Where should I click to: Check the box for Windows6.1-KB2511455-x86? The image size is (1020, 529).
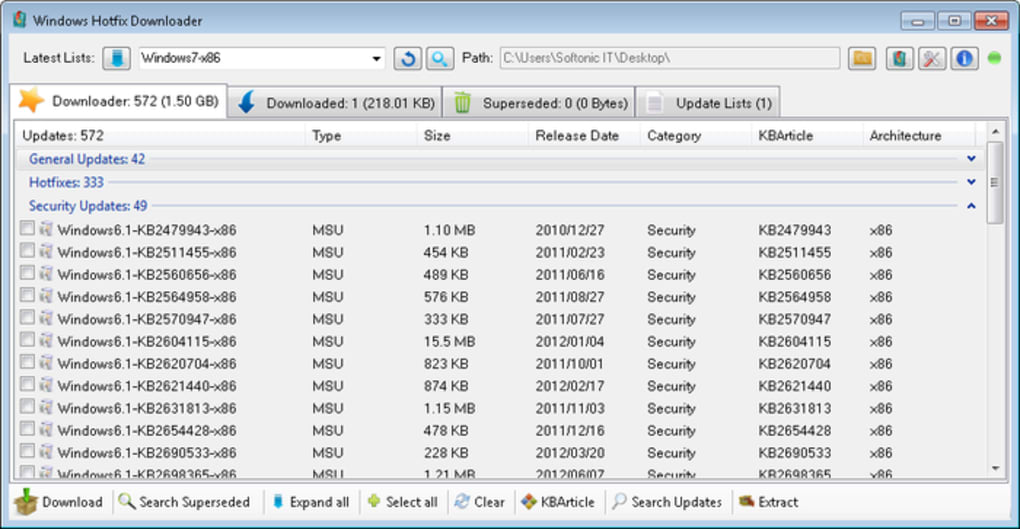tap(27, 251)
